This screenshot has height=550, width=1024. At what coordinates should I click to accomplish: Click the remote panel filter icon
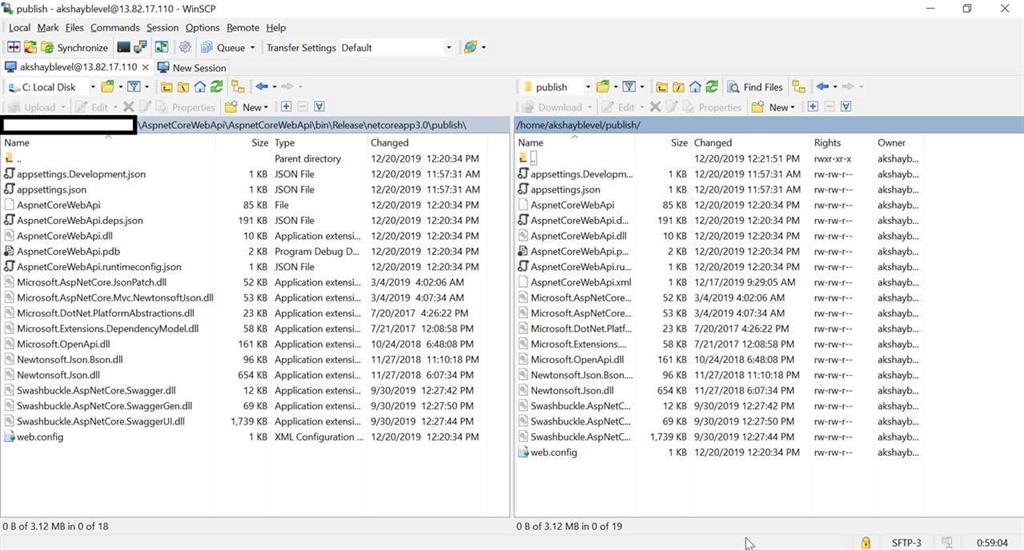coord(629,87)
